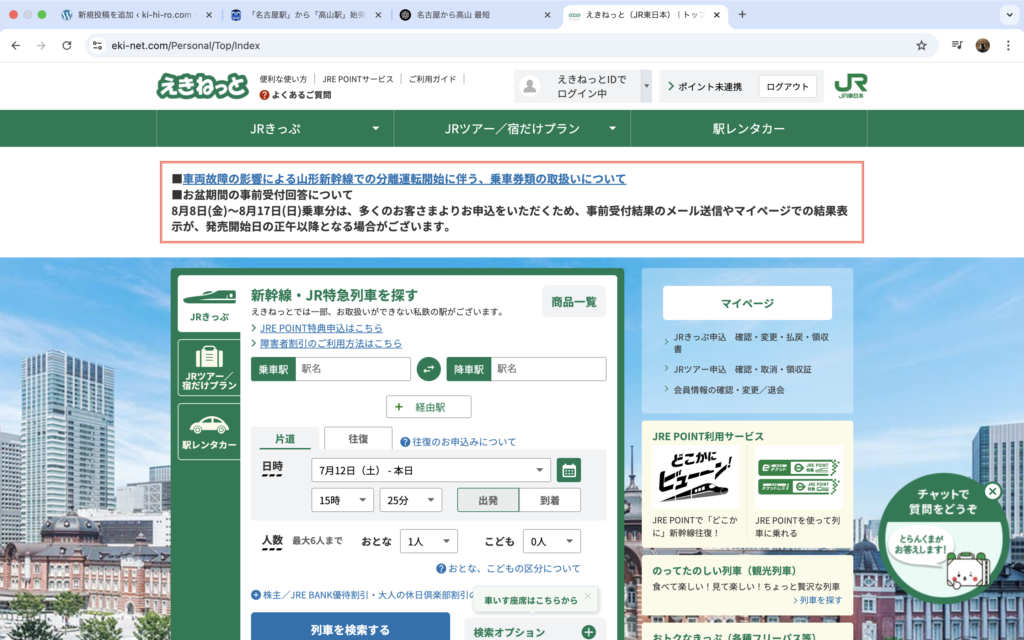Open the 25分 minute dropdown
The width and height of the screenshot is (1024, 640).
(x=411, y=500)
